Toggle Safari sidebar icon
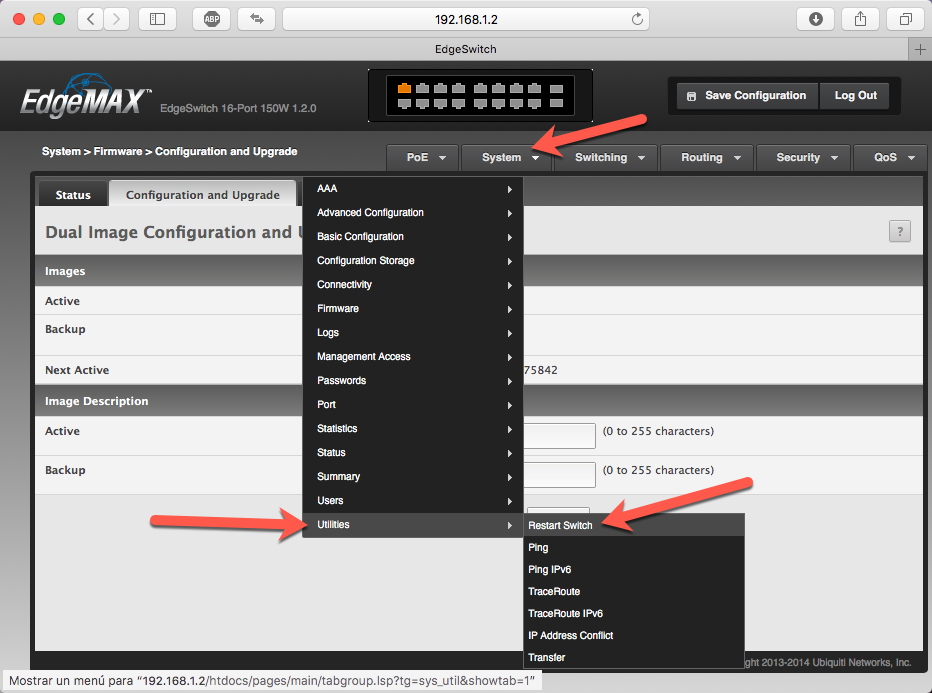932x693 pixels. pyautogui.click(x=157, y=19)
